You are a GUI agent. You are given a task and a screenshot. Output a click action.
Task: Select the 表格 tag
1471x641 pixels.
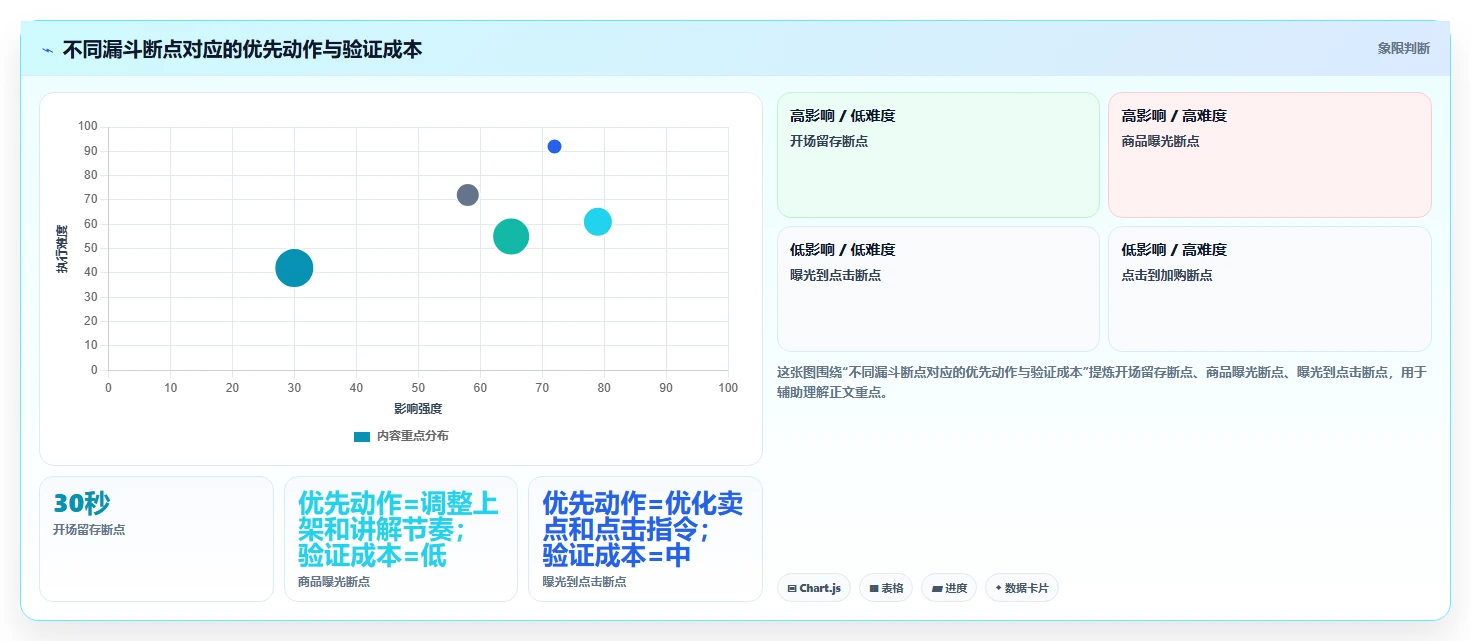click(886, 588)
